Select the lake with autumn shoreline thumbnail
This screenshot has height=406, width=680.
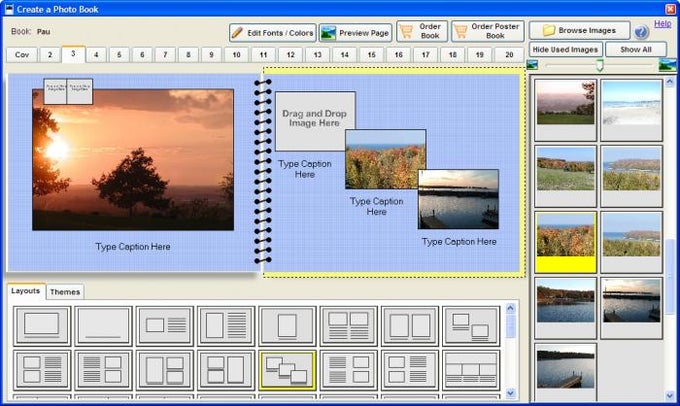coord(566,308)
